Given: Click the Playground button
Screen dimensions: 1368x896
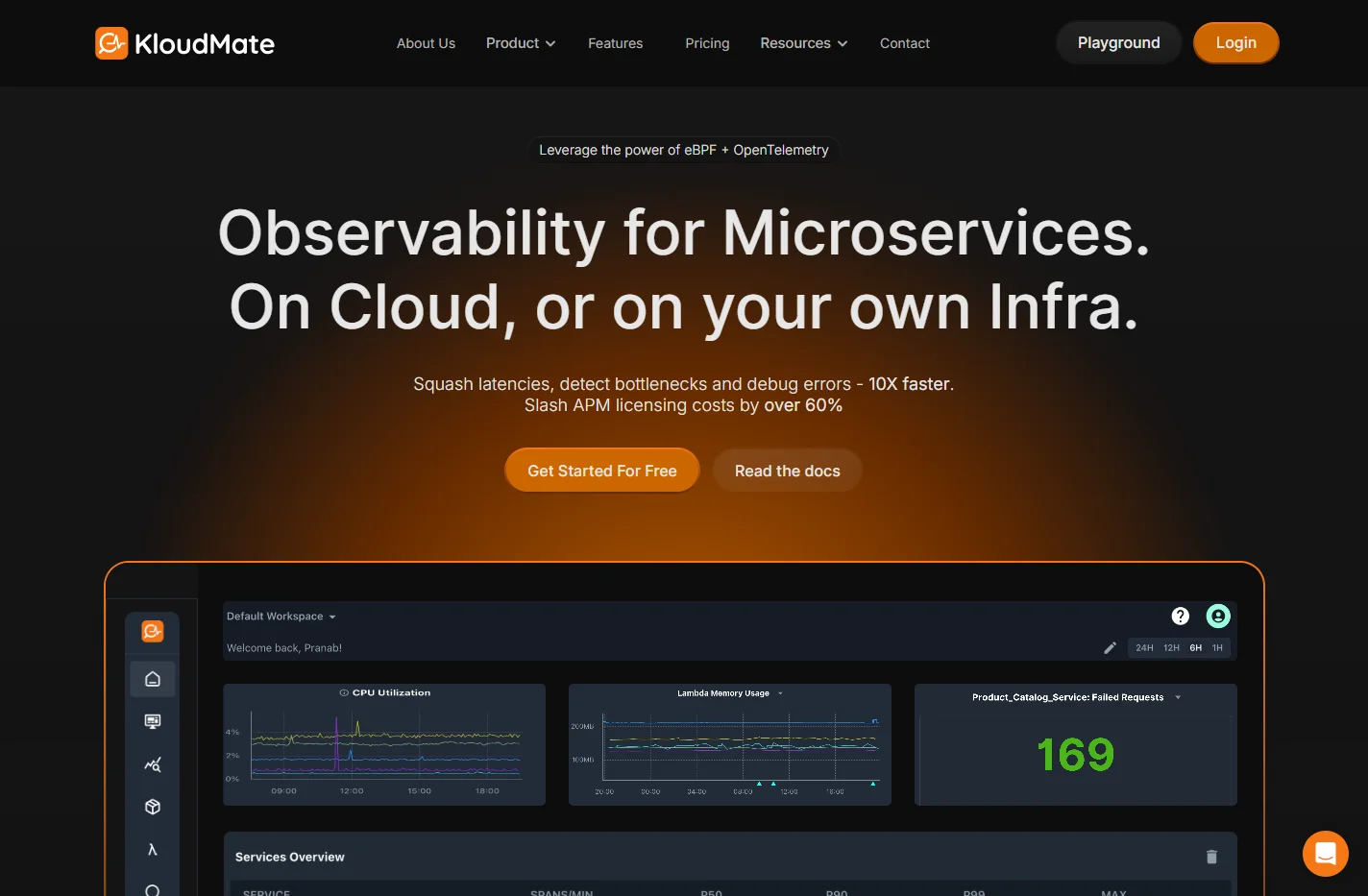Looking at the screenshot, I should click(1118, 43).
